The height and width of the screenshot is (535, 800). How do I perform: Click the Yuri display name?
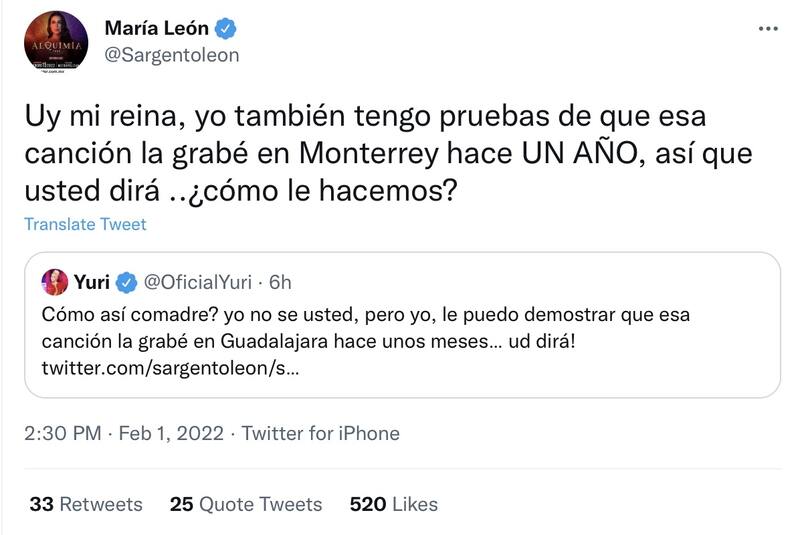coord(91,283)
